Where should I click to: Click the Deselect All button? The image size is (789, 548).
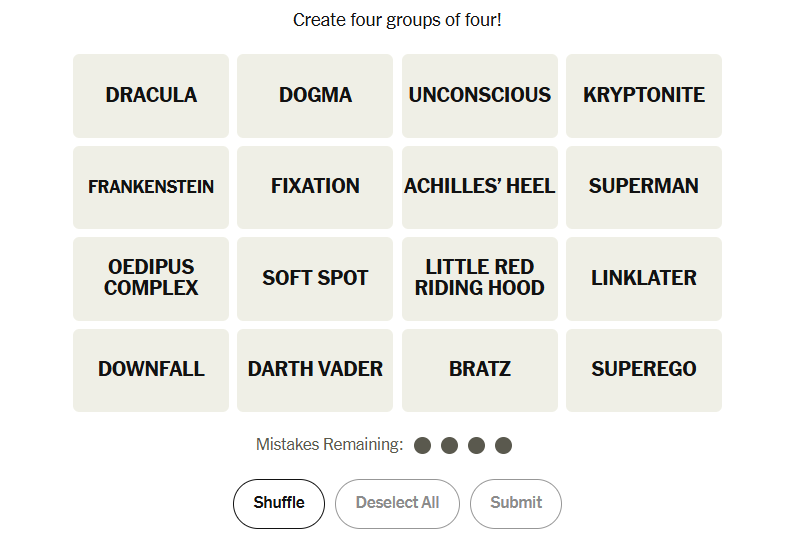397,503
